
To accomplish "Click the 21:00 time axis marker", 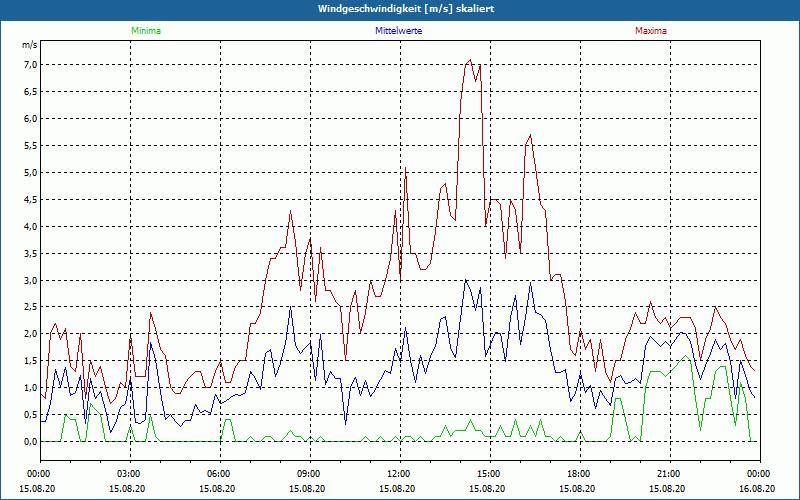I will pyautogui.click(x=668, y=474).
